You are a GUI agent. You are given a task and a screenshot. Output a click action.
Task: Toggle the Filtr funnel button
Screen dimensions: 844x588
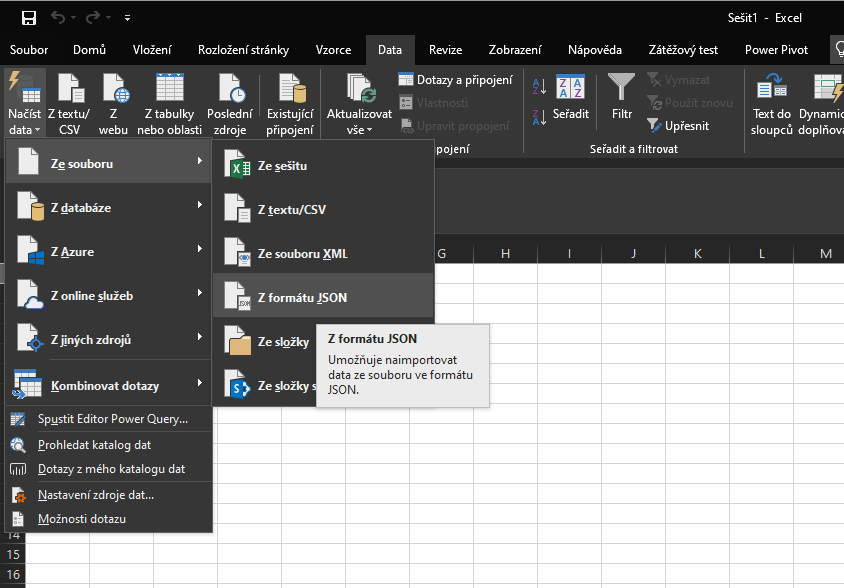pos(622,97)
